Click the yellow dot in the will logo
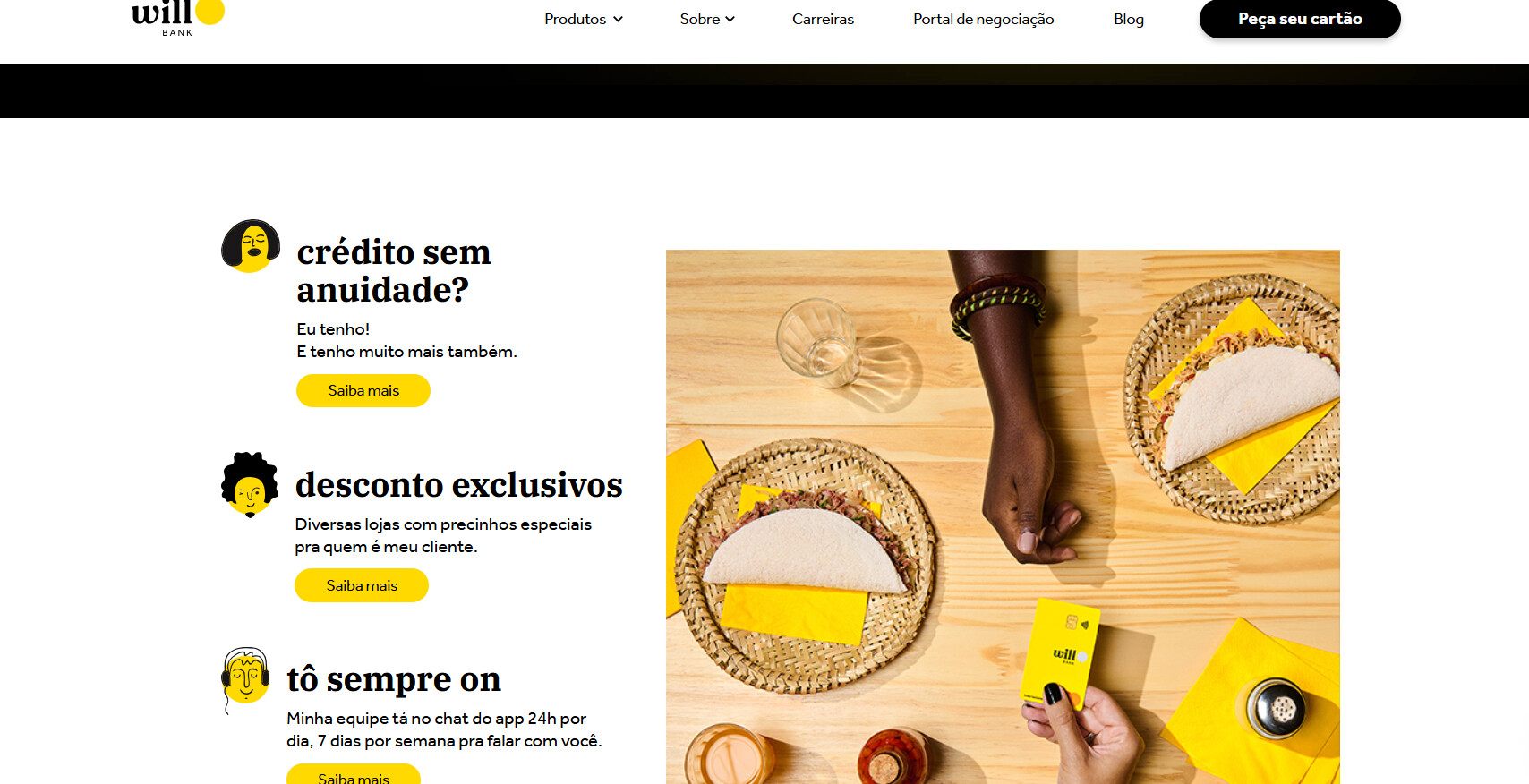This screenshot has height=784, width=1529. [x=209, y=12]
